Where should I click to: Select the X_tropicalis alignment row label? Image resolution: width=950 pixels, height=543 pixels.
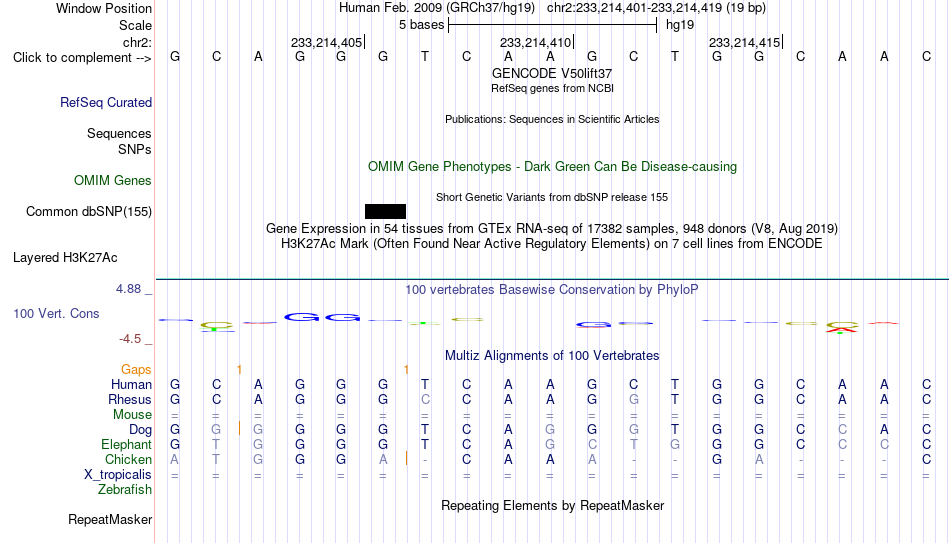(x=118, y=475)
